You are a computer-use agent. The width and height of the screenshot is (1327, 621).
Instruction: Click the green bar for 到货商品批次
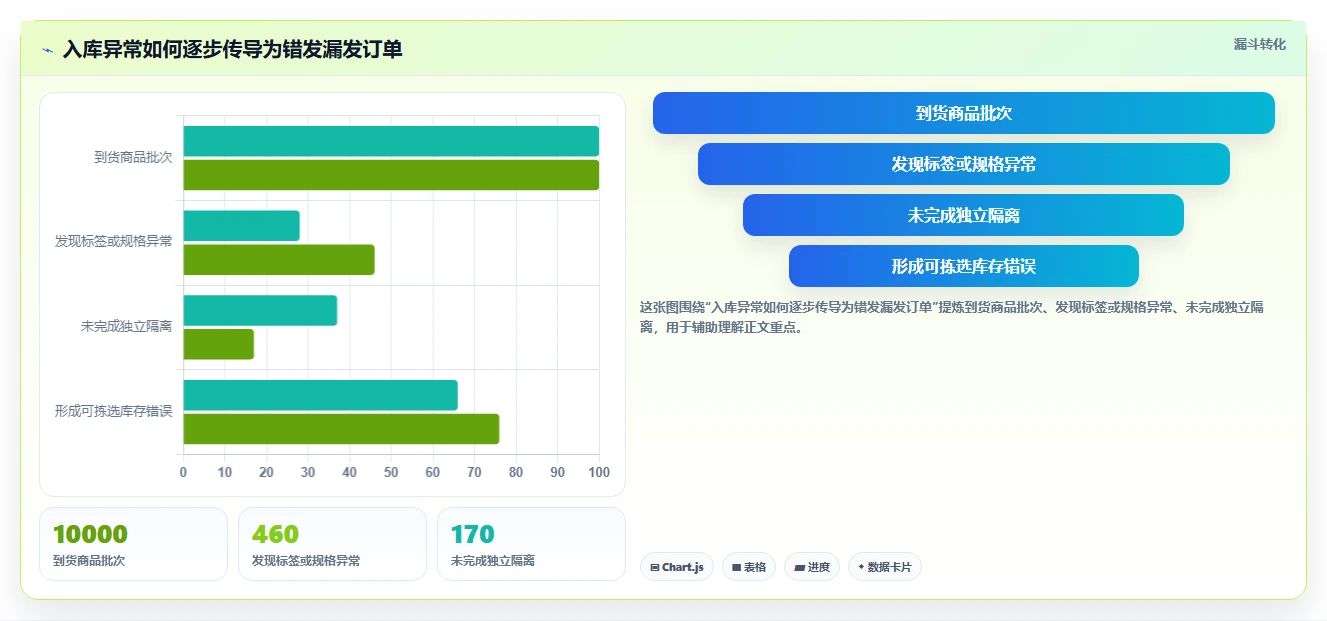(391, 175)
